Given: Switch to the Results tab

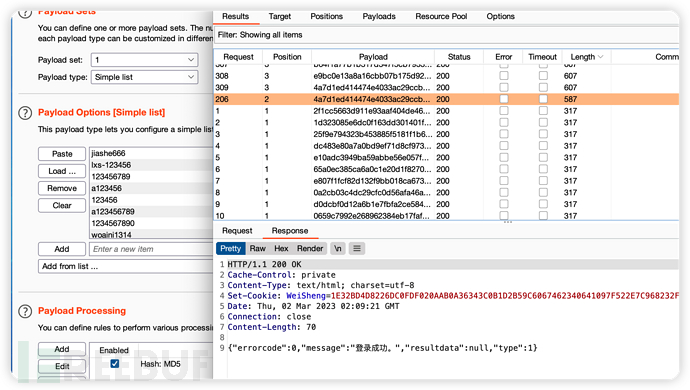Looking at the screenshot, I should point(235,16).
